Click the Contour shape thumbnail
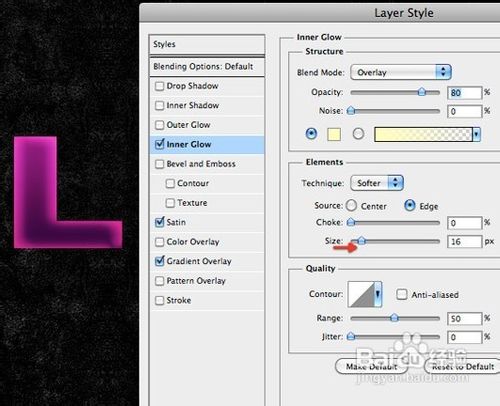This screenshot has height=406, width=500. click(x=361, y=294)
